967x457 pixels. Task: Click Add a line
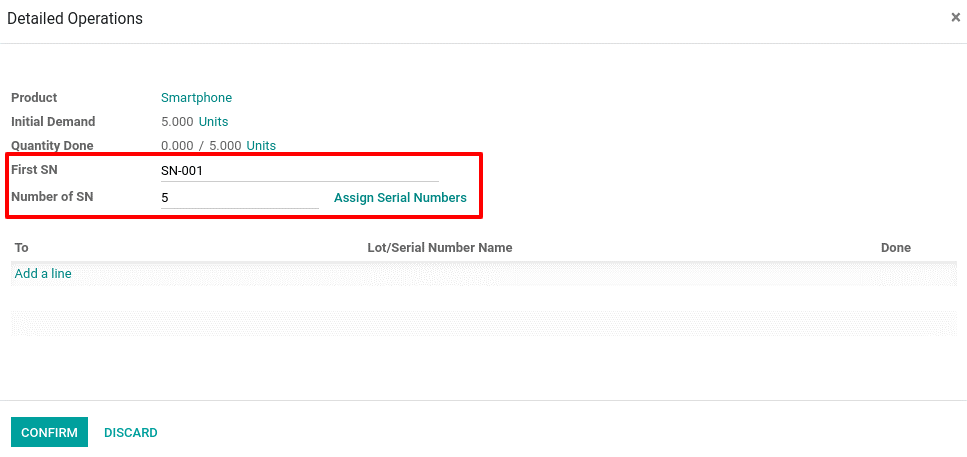[43, 273]
